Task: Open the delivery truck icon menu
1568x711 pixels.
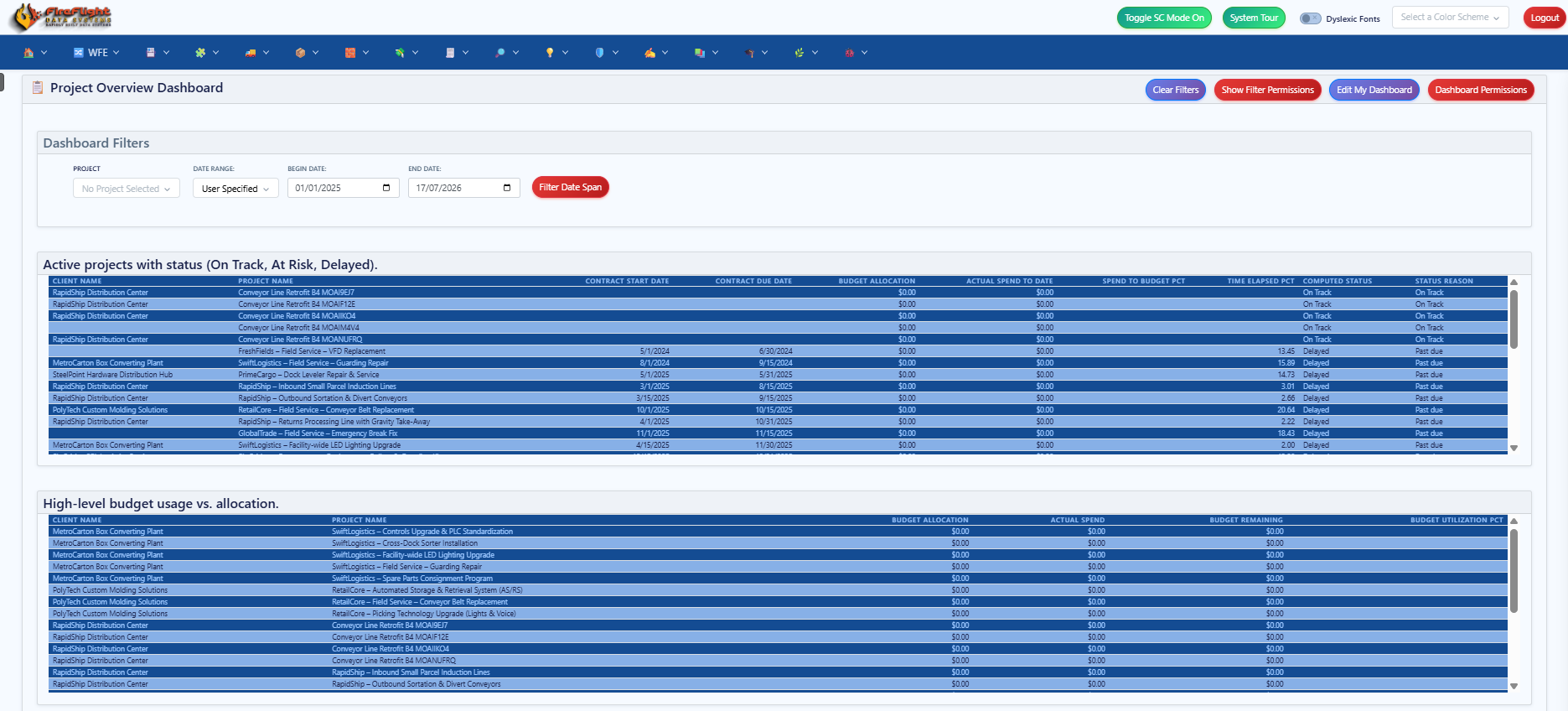Action: [x=256, y=53]
